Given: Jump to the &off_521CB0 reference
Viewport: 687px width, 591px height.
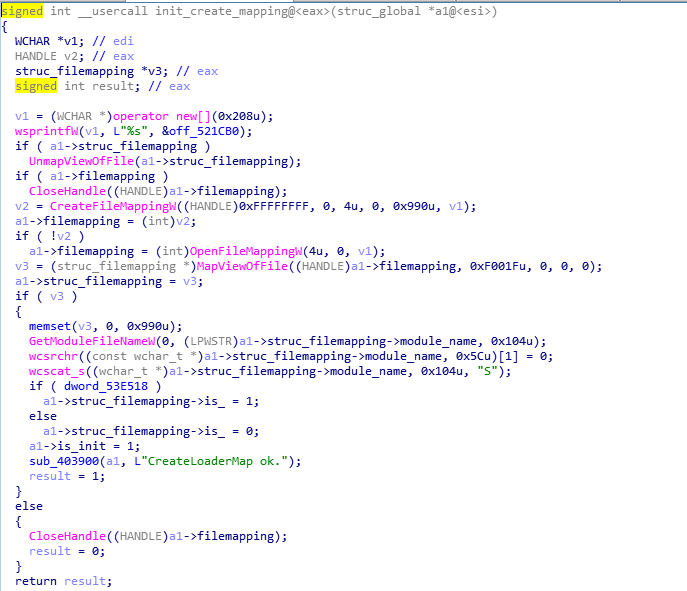Looking at the screenshot, I should [200, 131].
